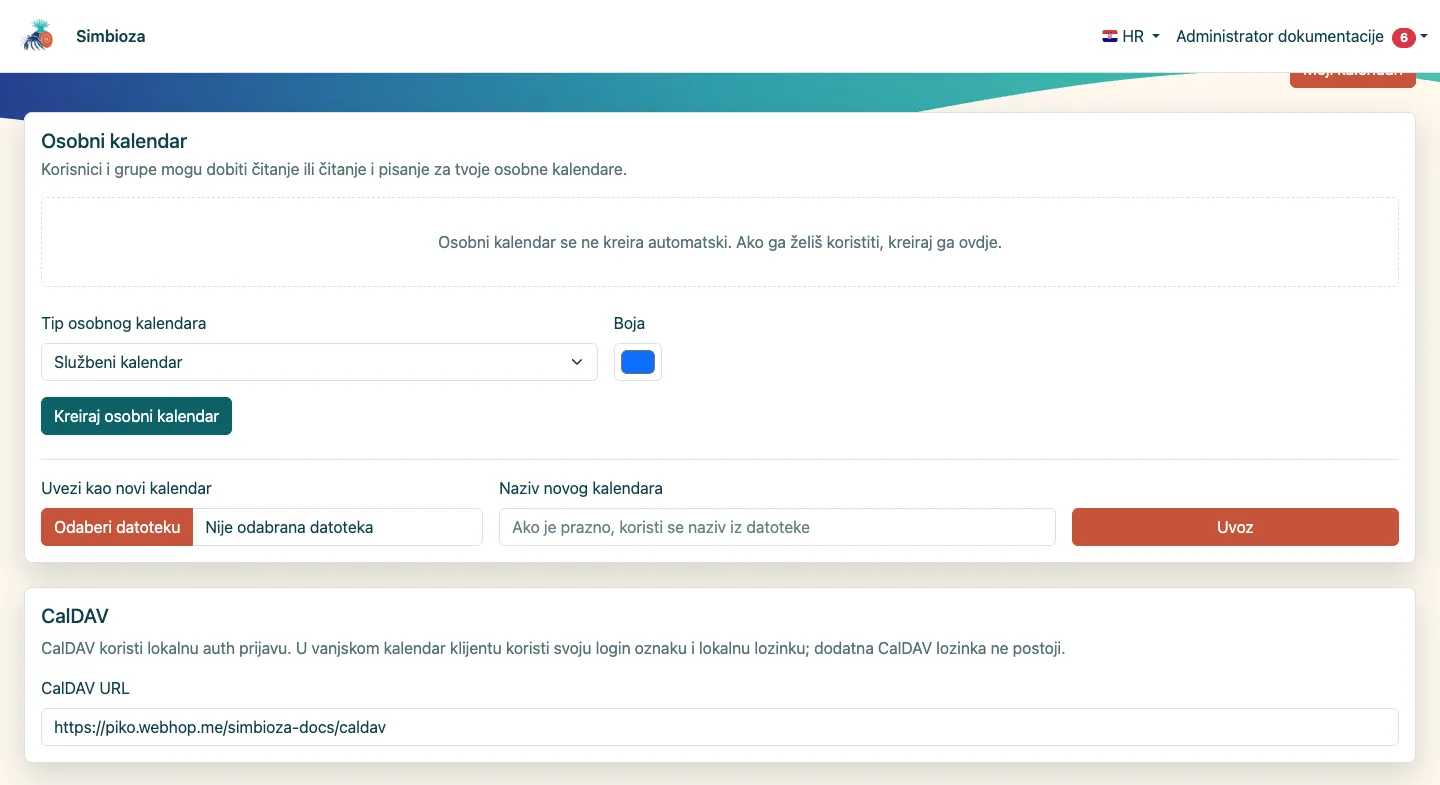The width and height of the screenshot is (1440, 785).
Task: Click the Simbioza hermit crab logo
Action: pyautogui.click(x=38, y=36)
